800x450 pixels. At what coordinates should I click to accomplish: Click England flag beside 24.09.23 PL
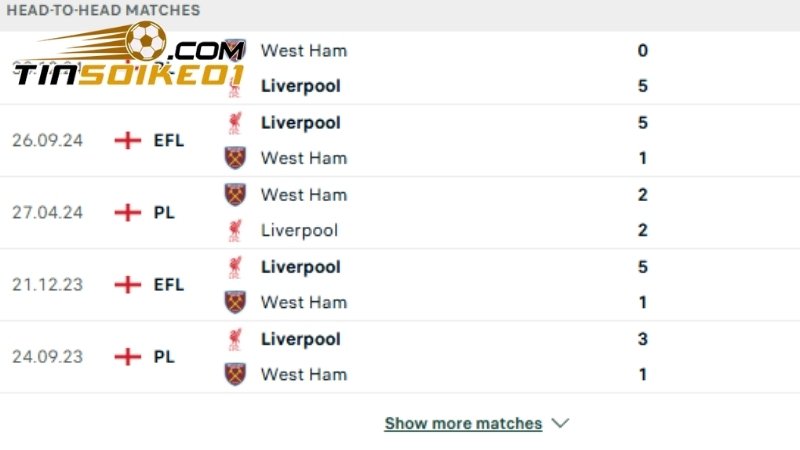pos(128,356)
